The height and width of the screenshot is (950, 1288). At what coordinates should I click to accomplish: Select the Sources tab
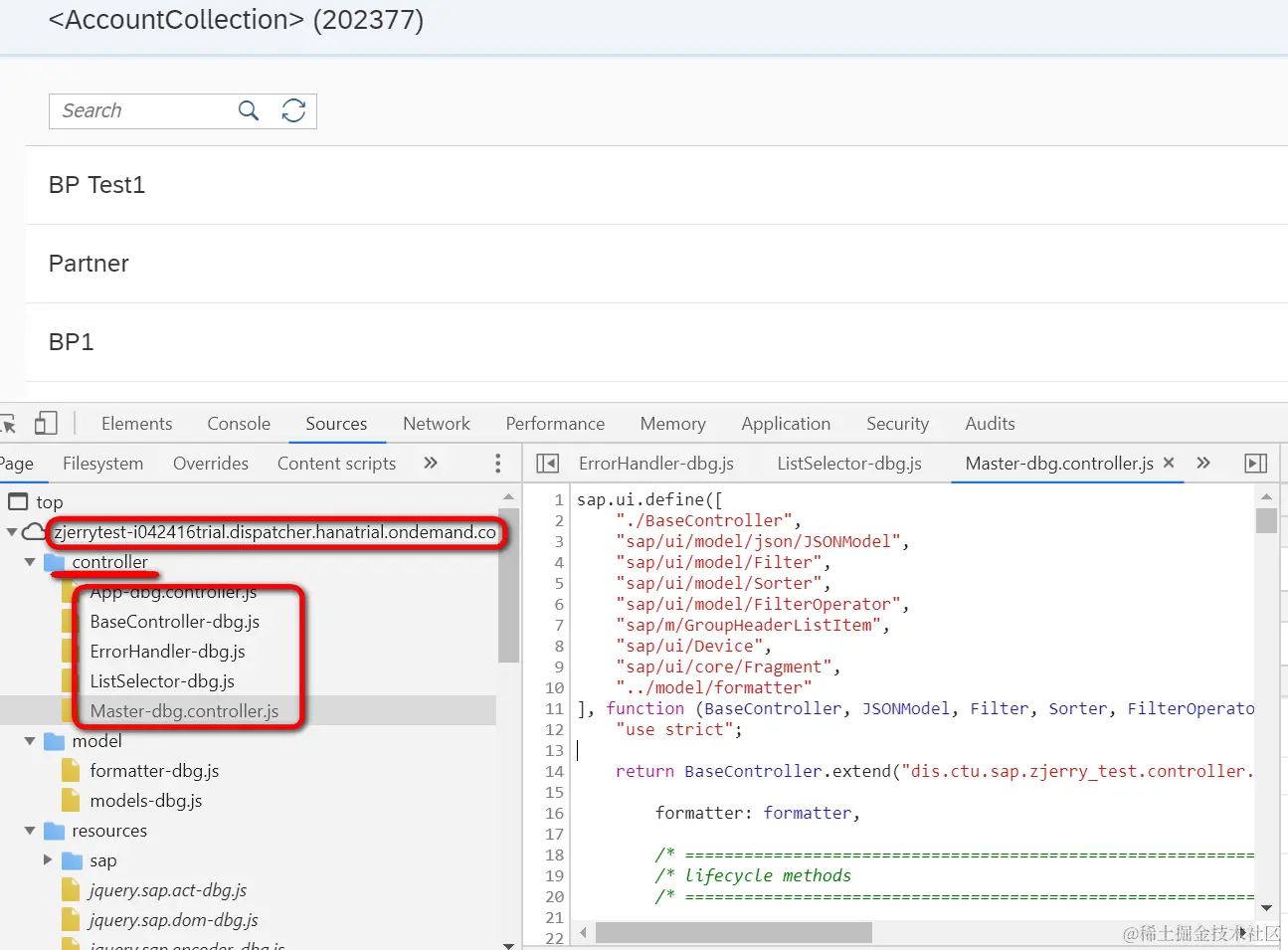336,424
